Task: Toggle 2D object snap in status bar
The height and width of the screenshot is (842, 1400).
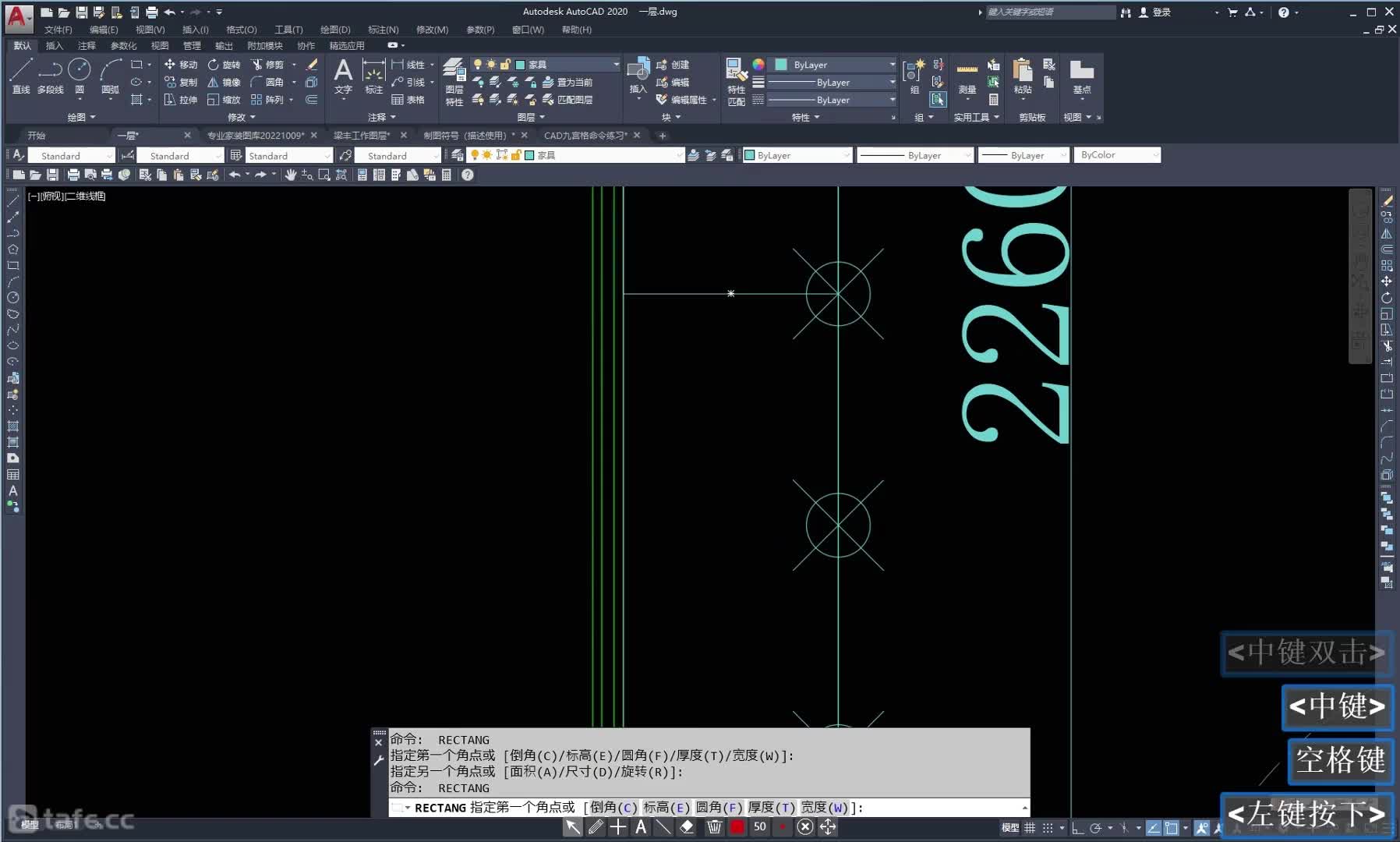Action: 1171,828
